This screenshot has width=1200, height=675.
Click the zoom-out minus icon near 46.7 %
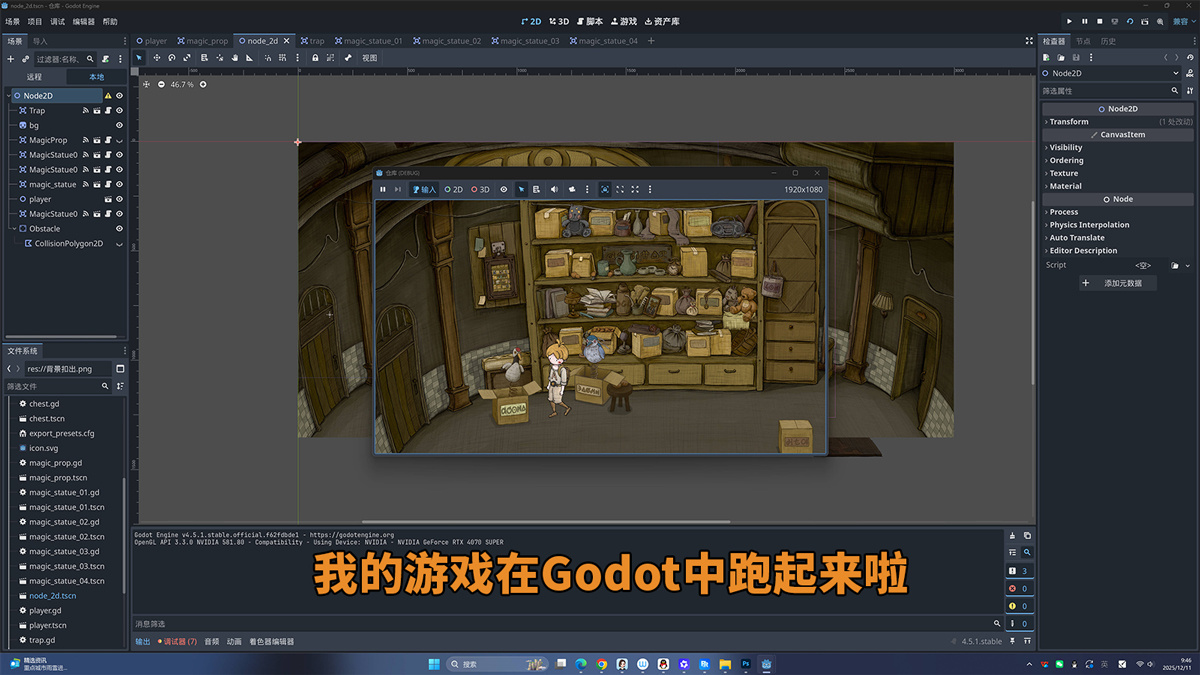[x=162, y=84]
